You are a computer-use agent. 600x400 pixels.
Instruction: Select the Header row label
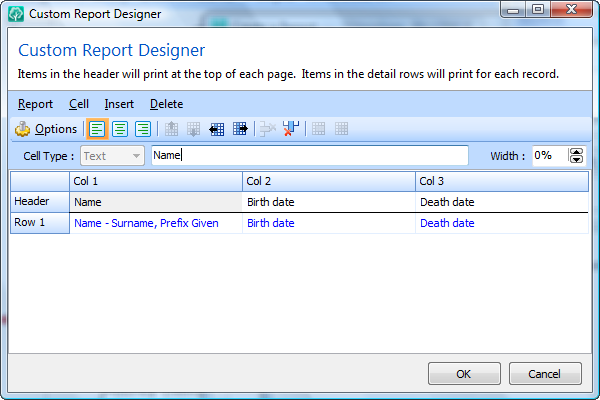pyautogui.click(x=40, y=202)
